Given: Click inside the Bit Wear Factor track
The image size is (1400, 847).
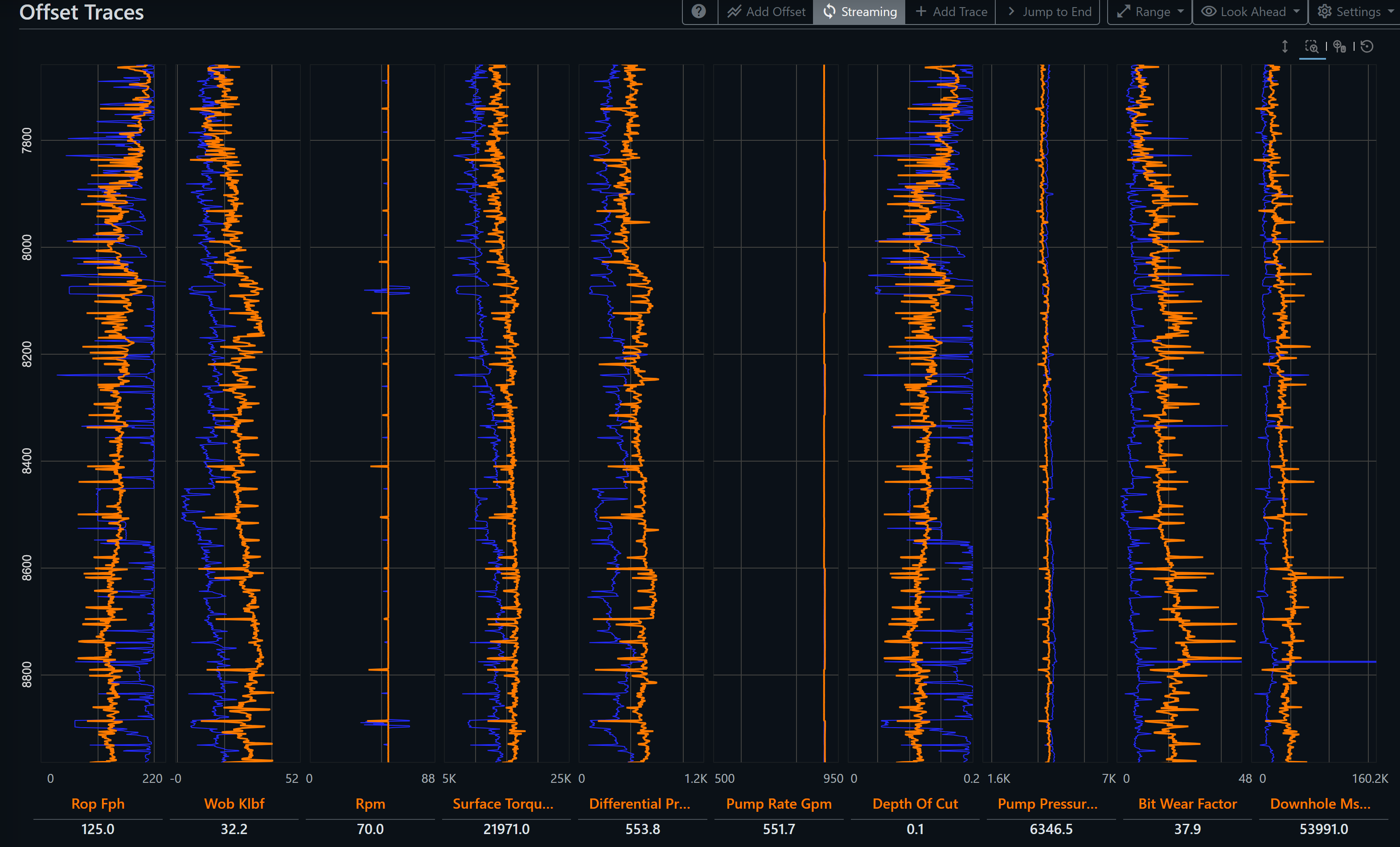Looking at the screenshot, I should (x=1179, y=413).
